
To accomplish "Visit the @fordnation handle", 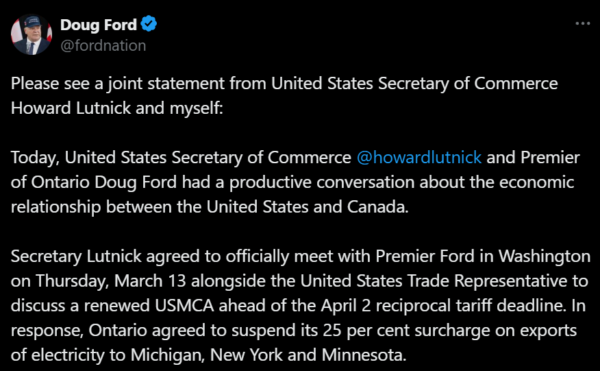I will (103, 46).
